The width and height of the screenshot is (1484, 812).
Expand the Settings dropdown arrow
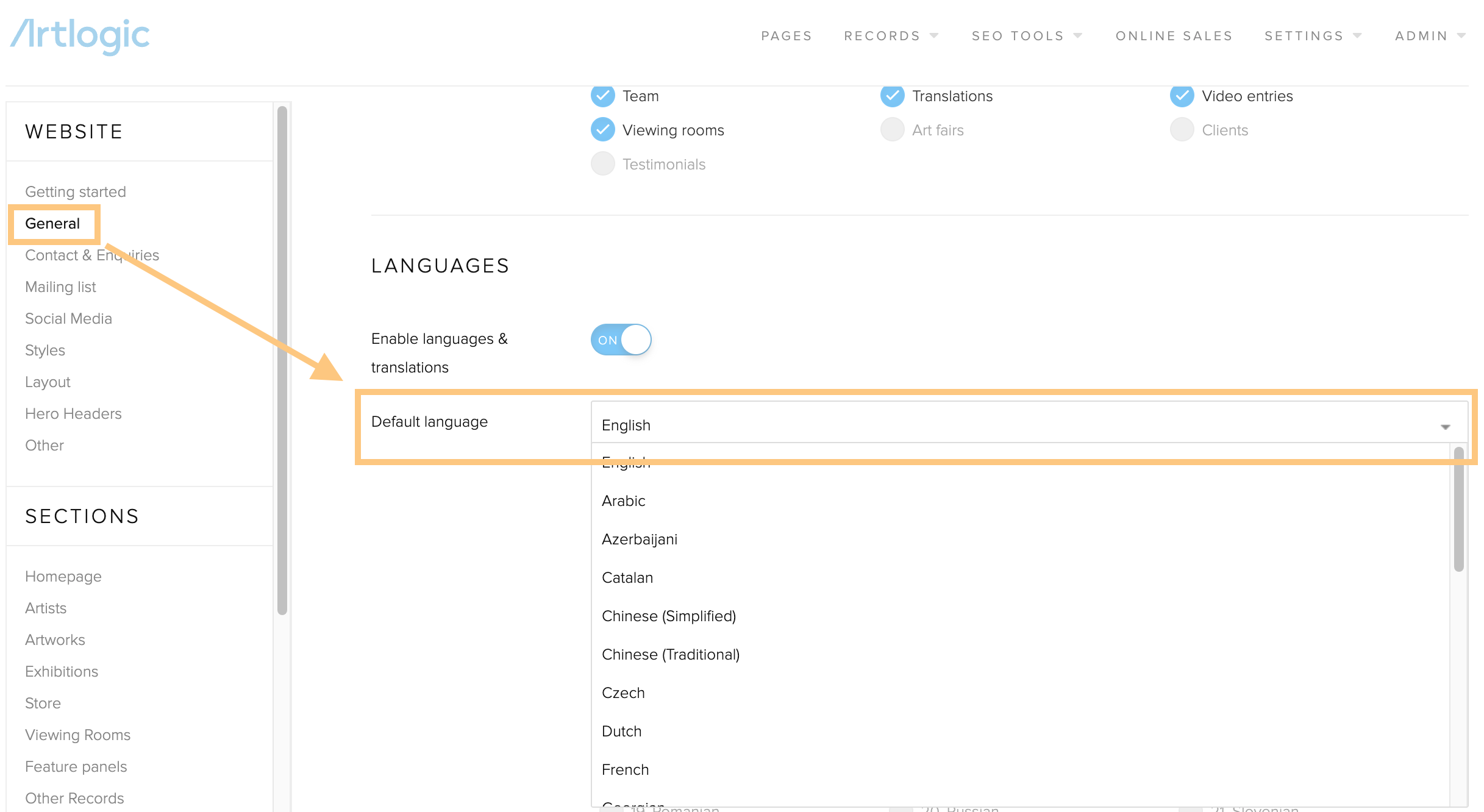(1357, 36)
